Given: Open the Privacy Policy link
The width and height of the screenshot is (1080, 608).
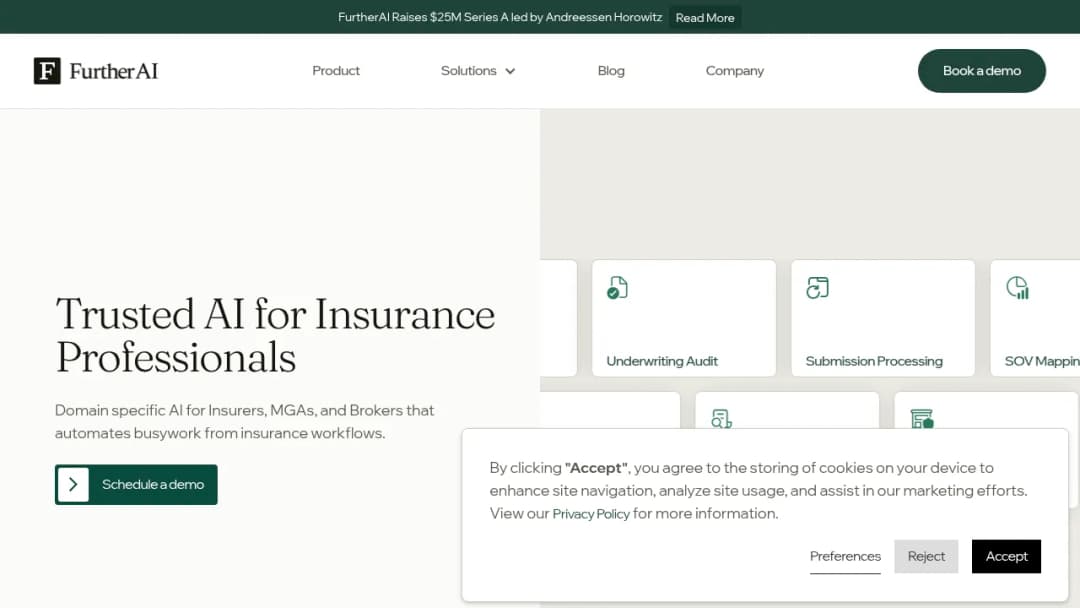Looking at the screenshot, I should (x=591, y=514).
